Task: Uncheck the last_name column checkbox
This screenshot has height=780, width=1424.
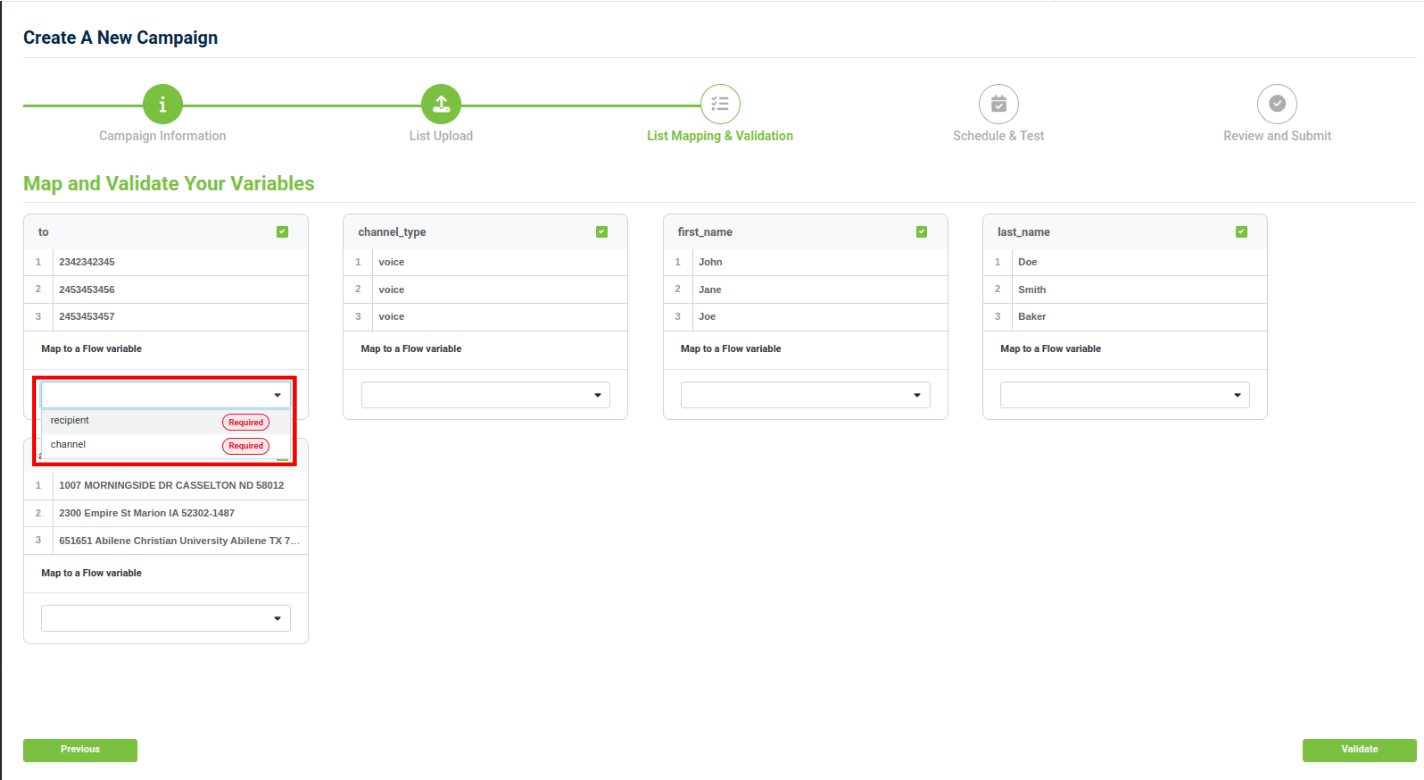Action: (x=1242, y=232)
